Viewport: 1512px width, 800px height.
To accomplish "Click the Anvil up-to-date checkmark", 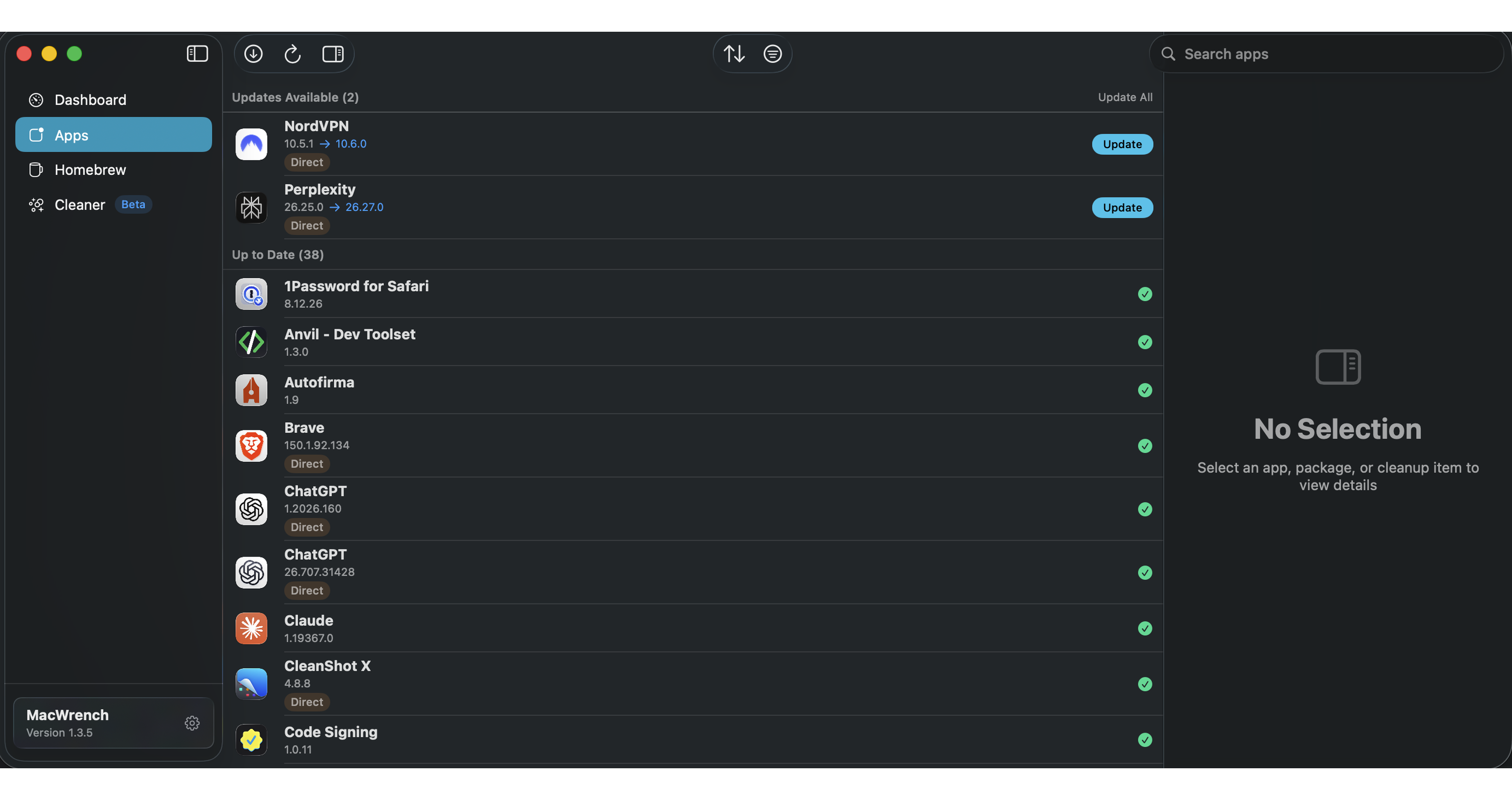I will 1145,342.
